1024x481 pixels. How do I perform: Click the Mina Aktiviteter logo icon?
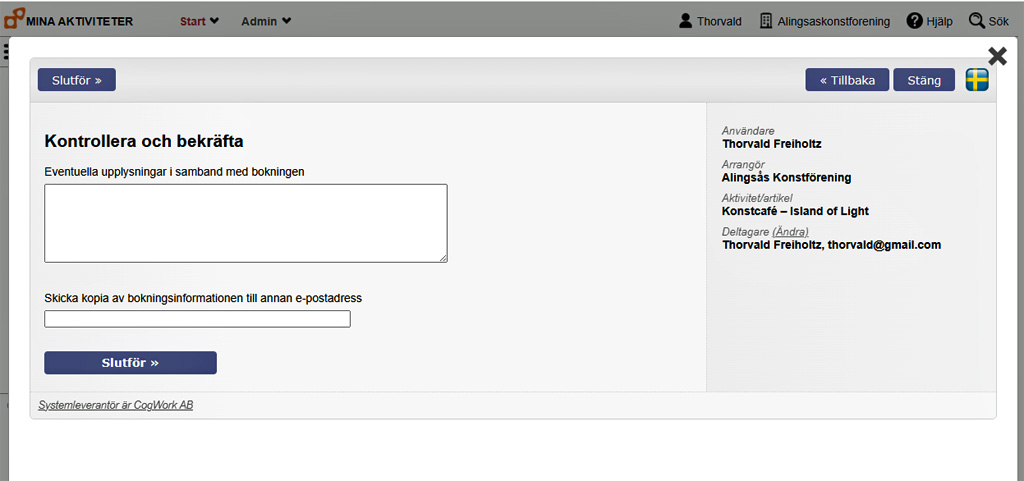[x=15, y=19]
